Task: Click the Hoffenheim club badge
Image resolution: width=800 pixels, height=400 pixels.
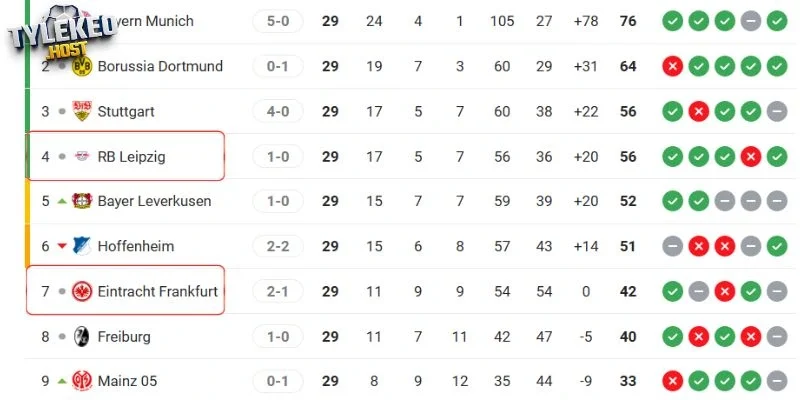Action: [81, 246]
